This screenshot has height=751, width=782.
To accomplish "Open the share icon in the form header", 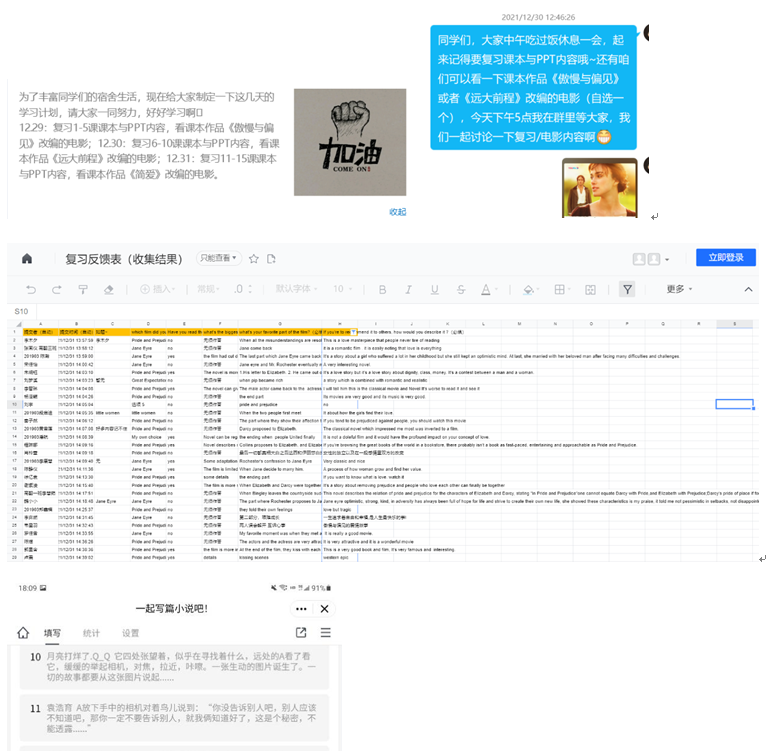I will pos(301,633).
